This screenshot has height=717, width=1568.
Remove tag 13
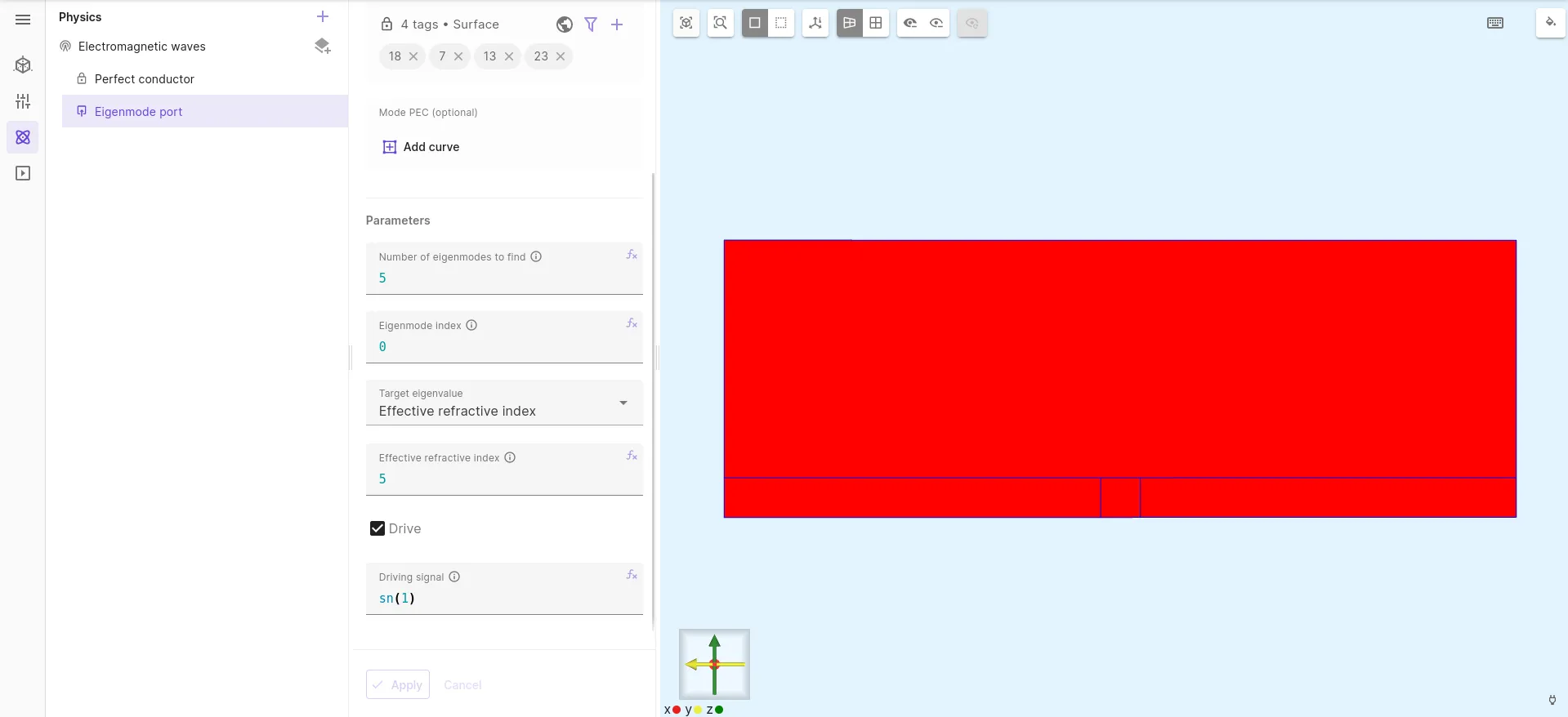tap(509, 56)
